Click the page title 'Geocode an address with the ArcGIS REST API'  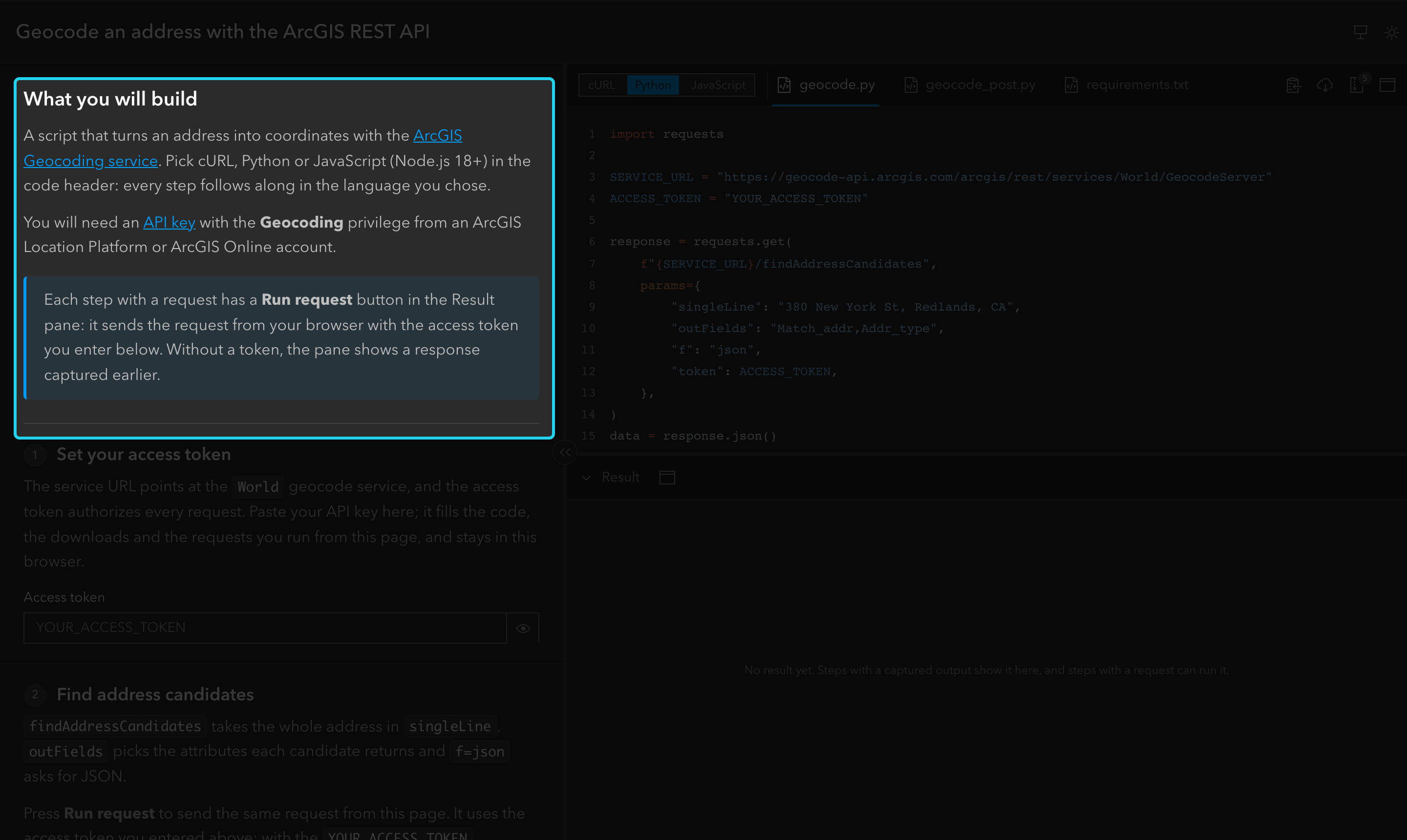[222, 32]
